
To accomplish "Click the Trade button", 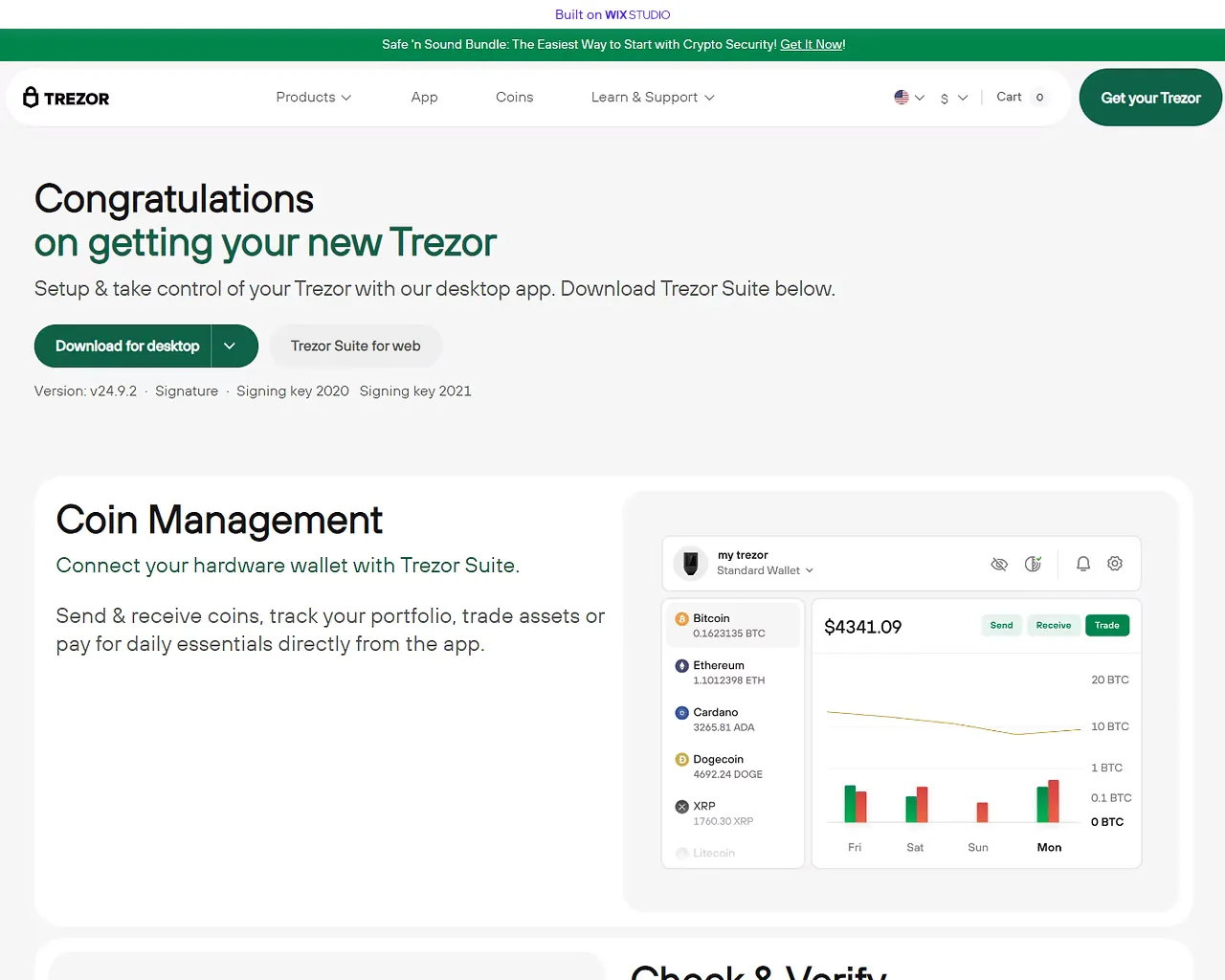I will pos(1107,625).
